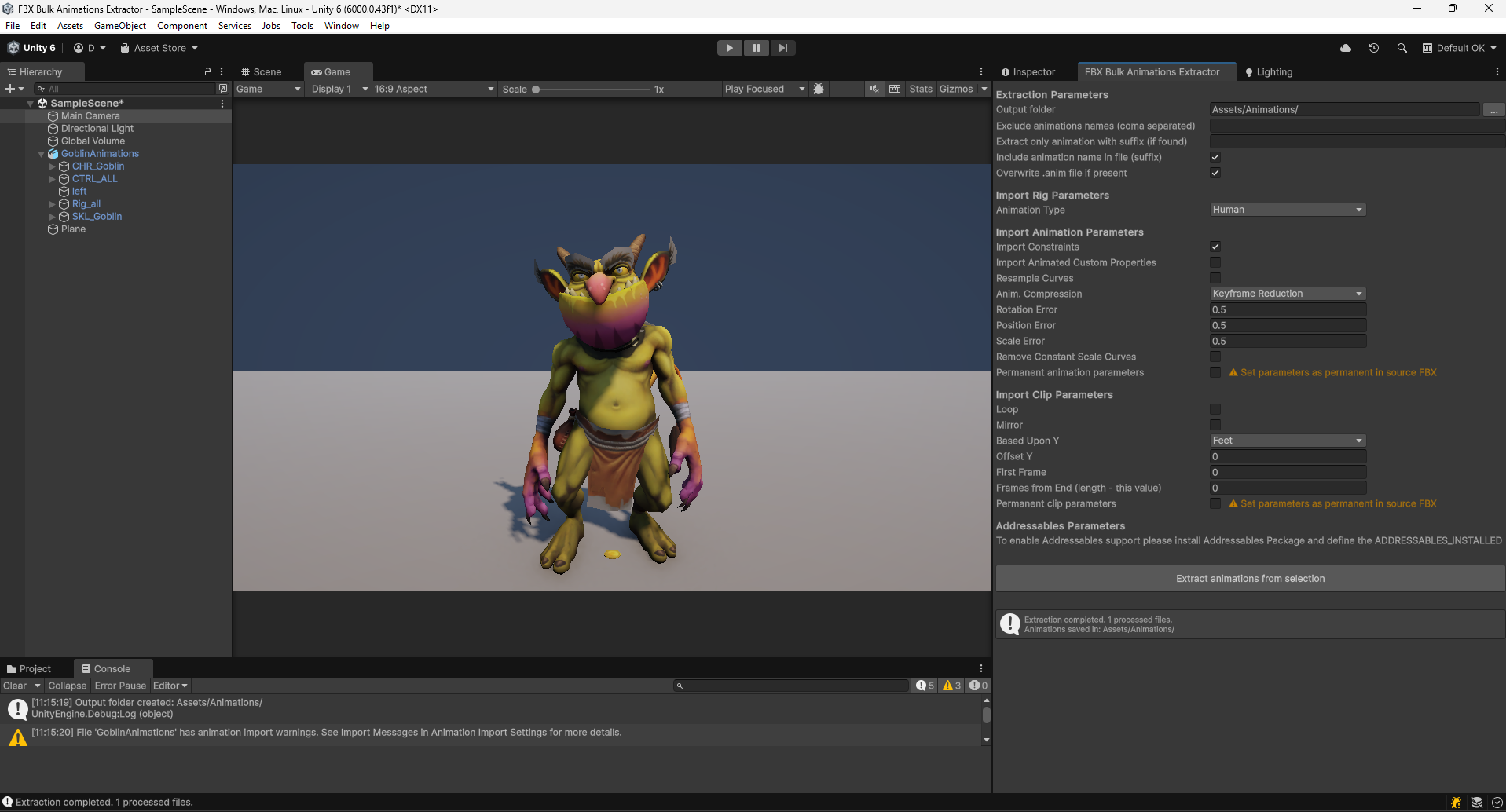The width and height of the screenshot is (1506, 812).
Task: Click the Rotation Error input field
Action: pos(1287,309)
